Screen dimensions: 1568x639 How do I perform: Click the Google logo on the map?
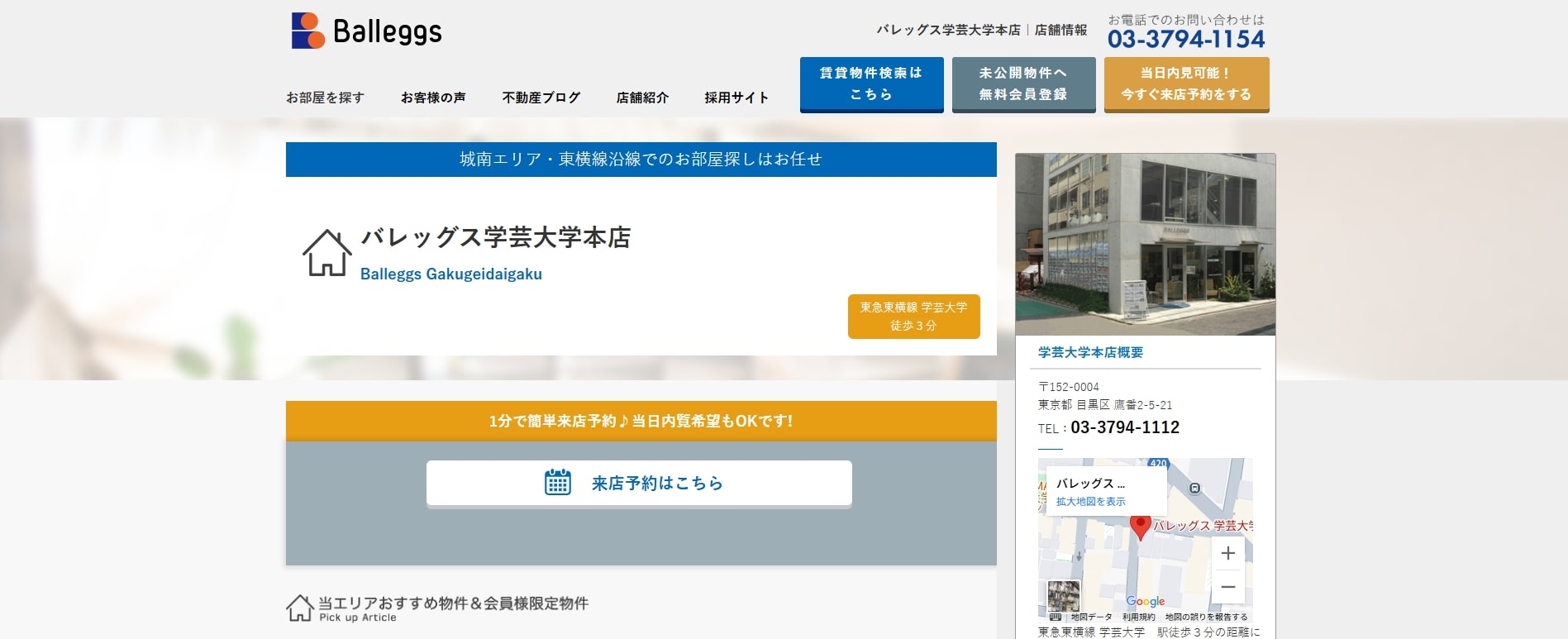(1146, 602)
